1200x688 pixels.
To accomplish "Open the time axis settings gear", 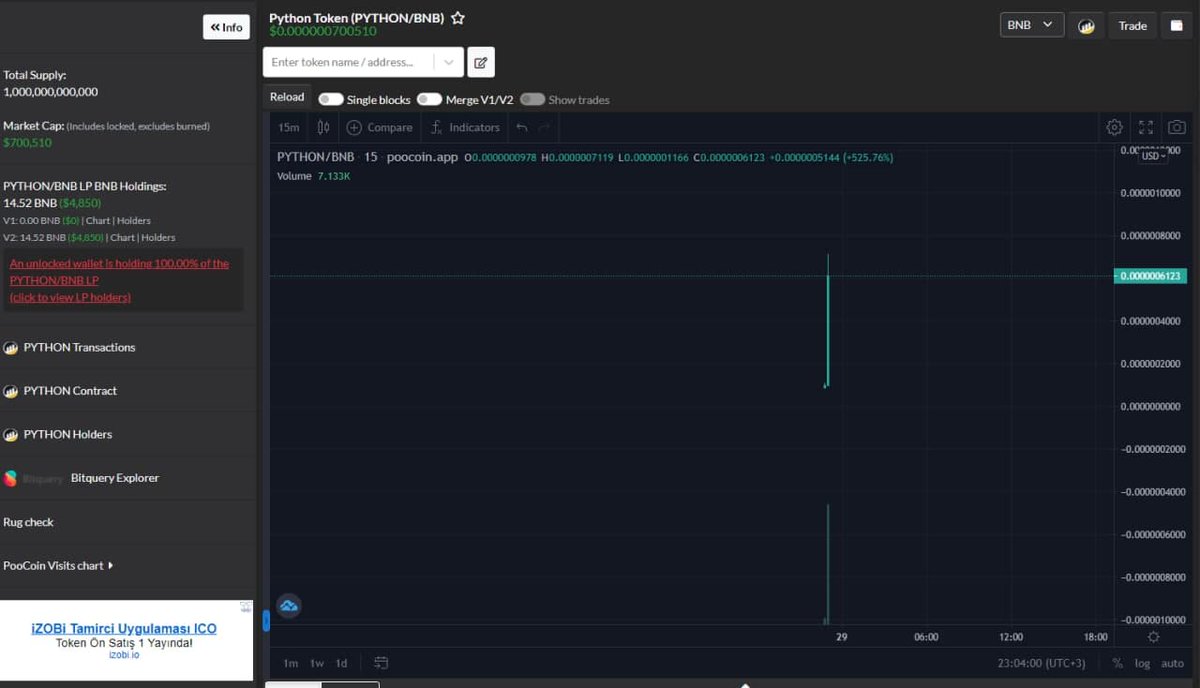I will (1154, 637).
